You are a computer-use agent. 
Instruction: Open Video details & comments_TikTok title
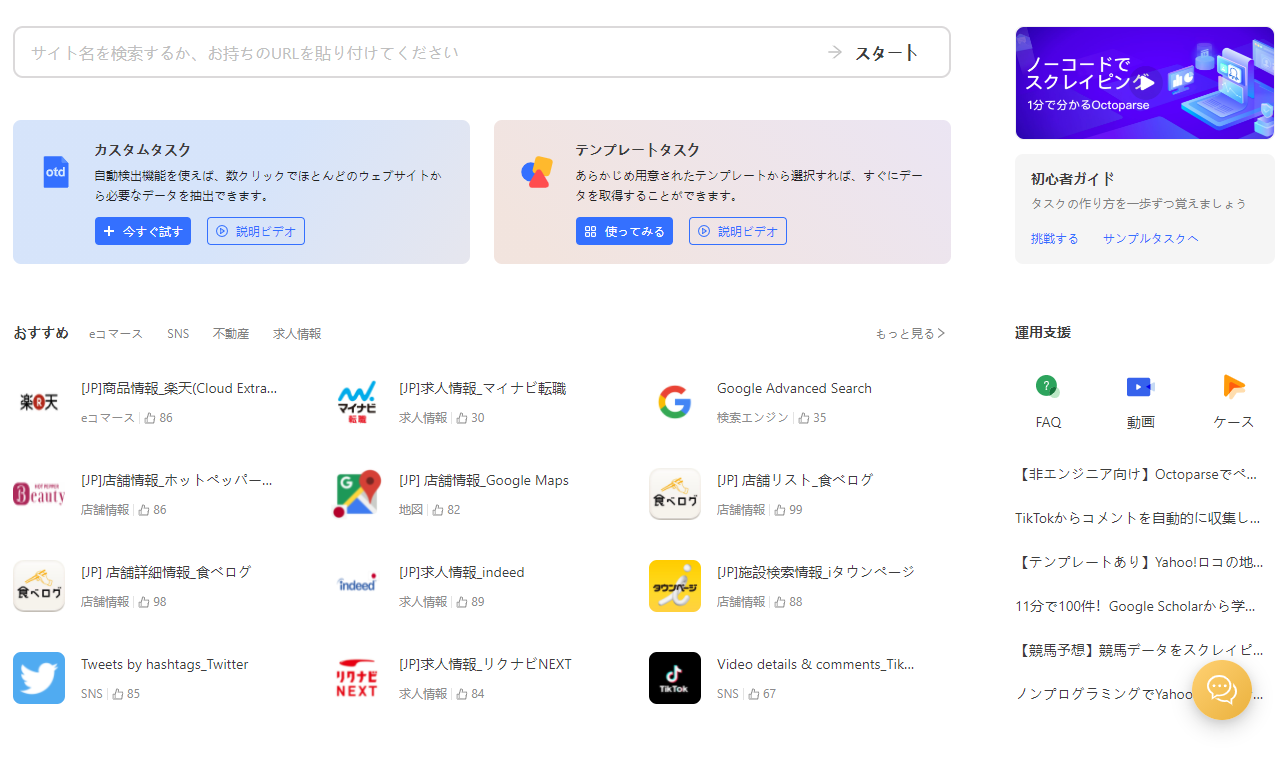point(816,664)
